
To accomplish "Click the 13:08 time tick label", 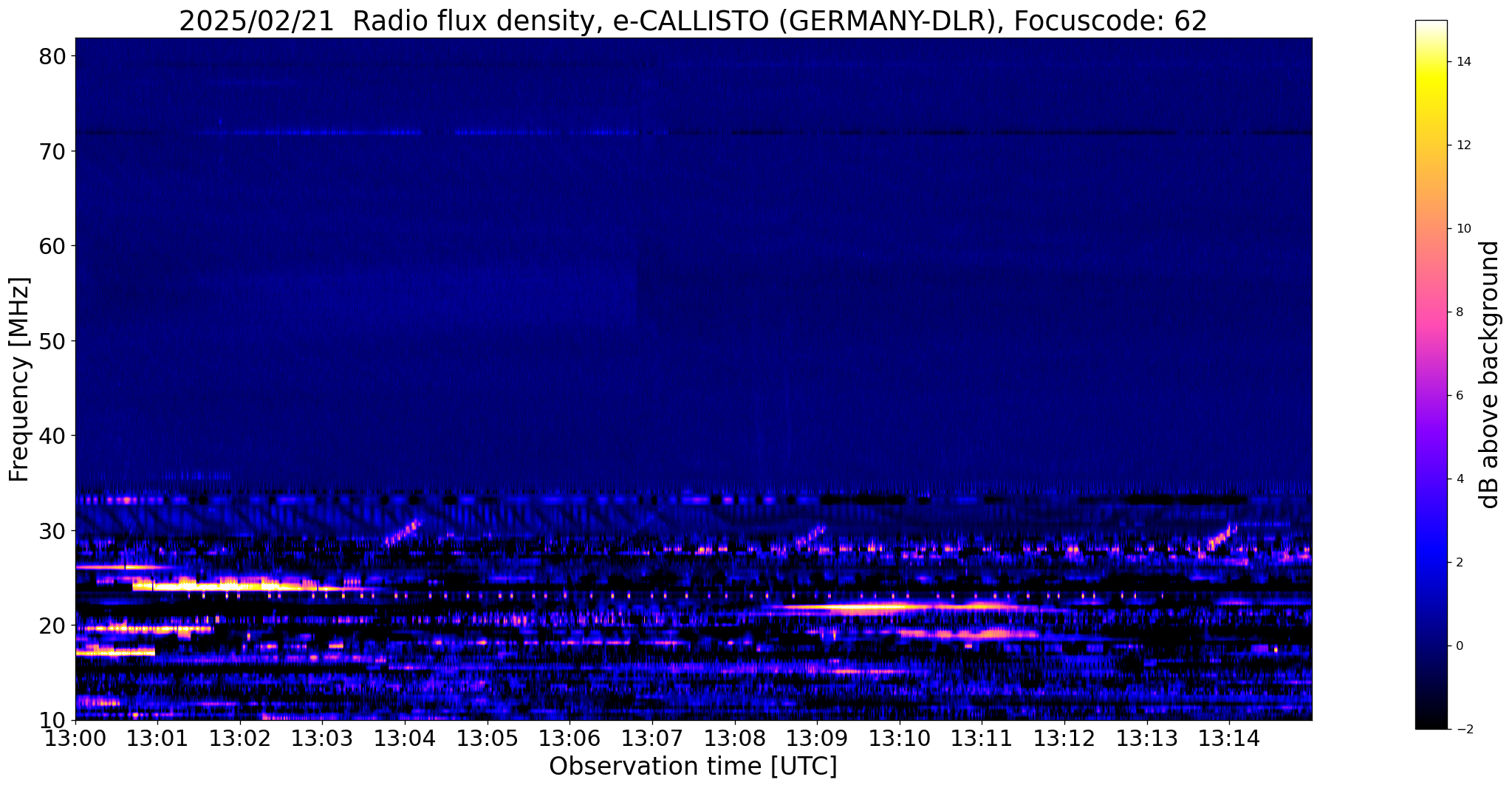I will (x=735, y=738).
